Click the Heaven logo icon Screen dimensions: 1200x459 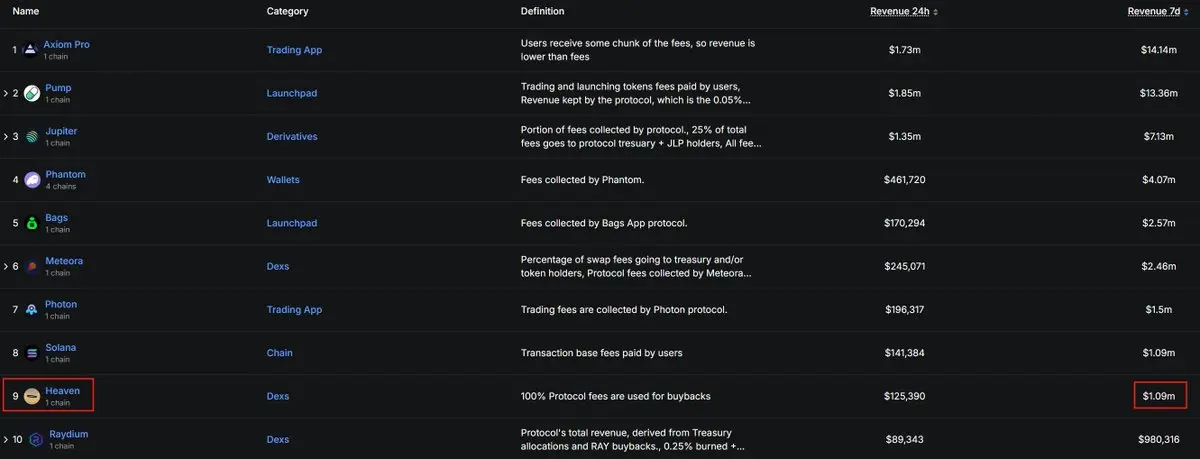[32, 397]
